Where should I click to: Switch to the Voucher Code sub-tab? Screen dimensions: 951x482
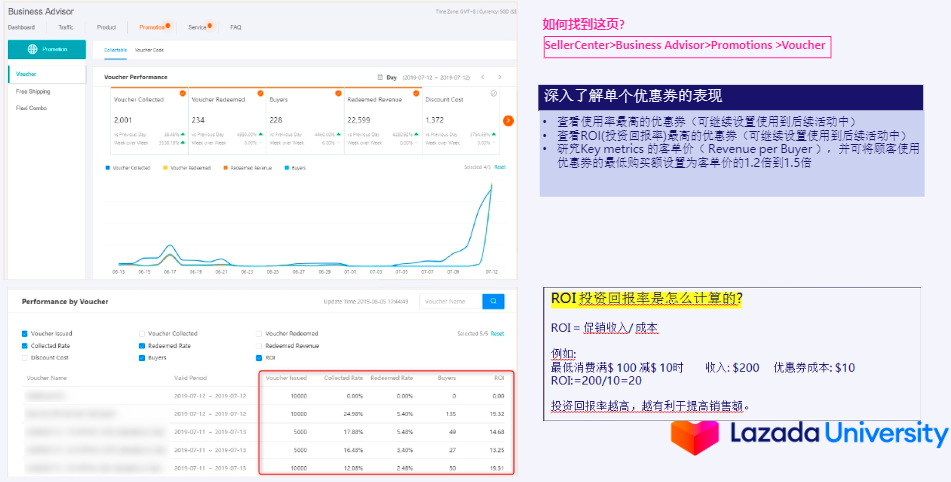[149, 50]
